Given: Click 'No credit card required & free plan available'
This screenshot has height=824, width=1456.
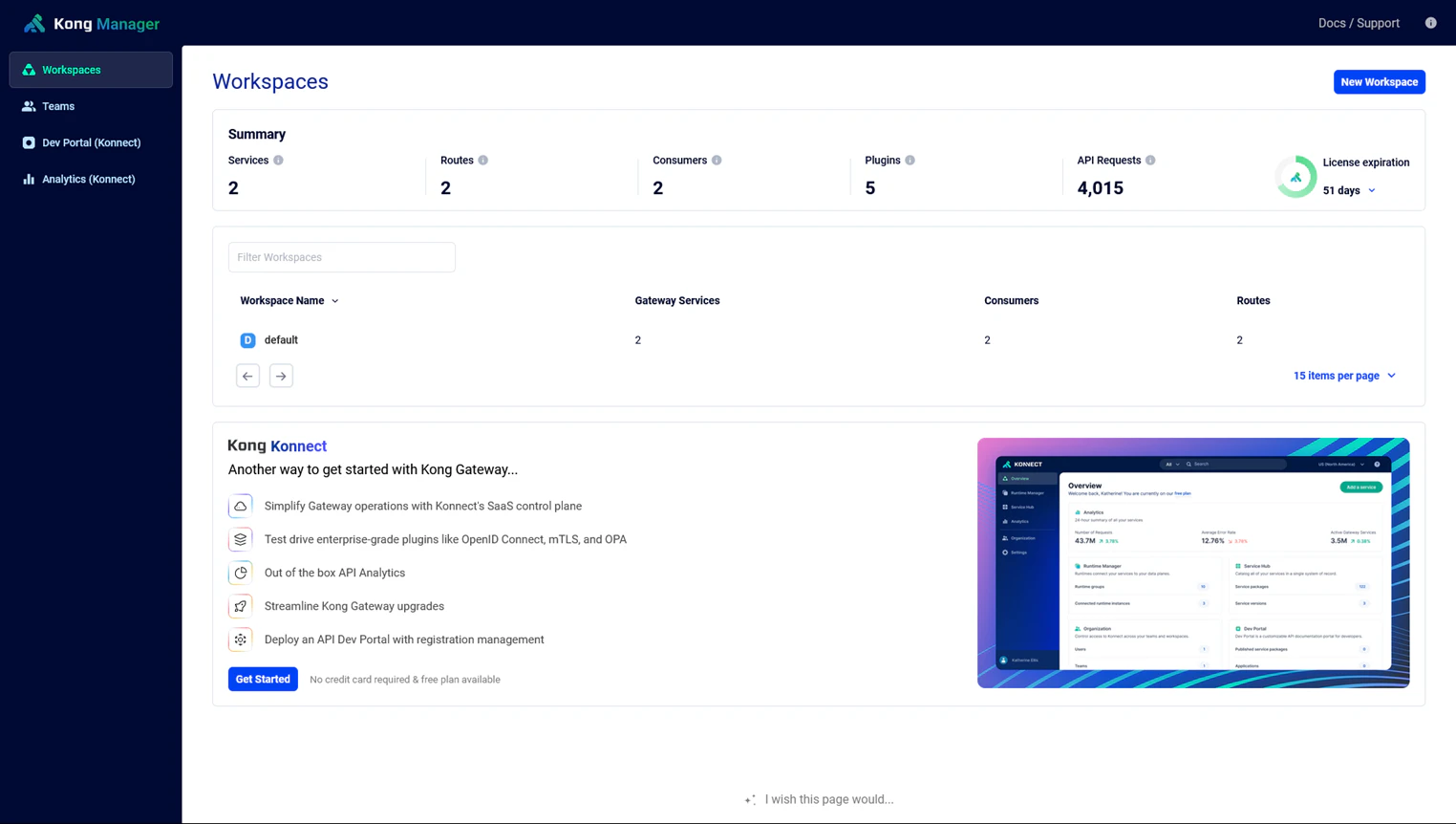Looking at the screenshot, I should coord(405,680).
